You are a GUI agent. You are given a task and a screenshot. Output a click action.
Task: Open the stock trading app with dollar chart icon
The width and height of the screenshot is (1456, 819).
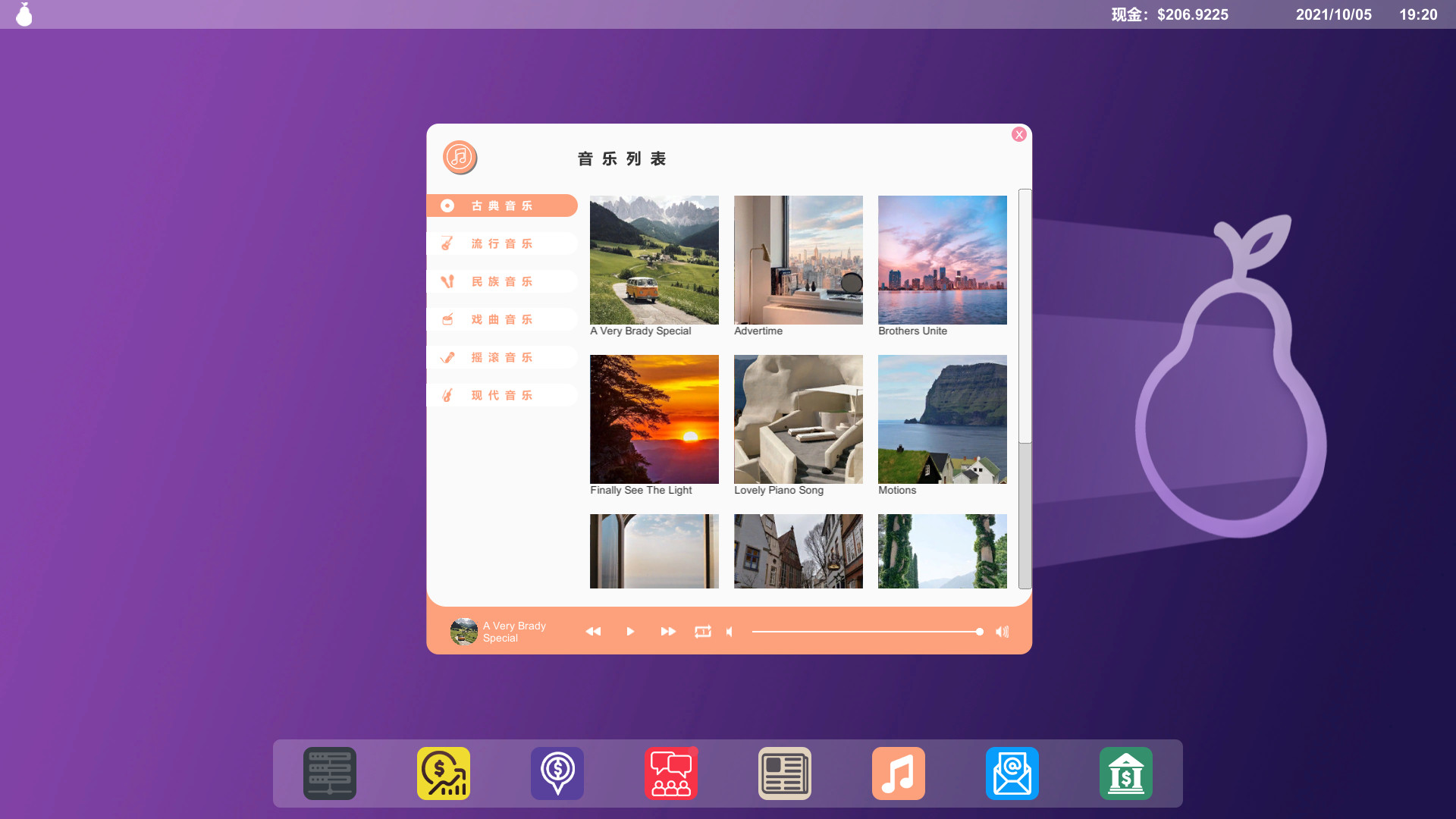[444, 773]
